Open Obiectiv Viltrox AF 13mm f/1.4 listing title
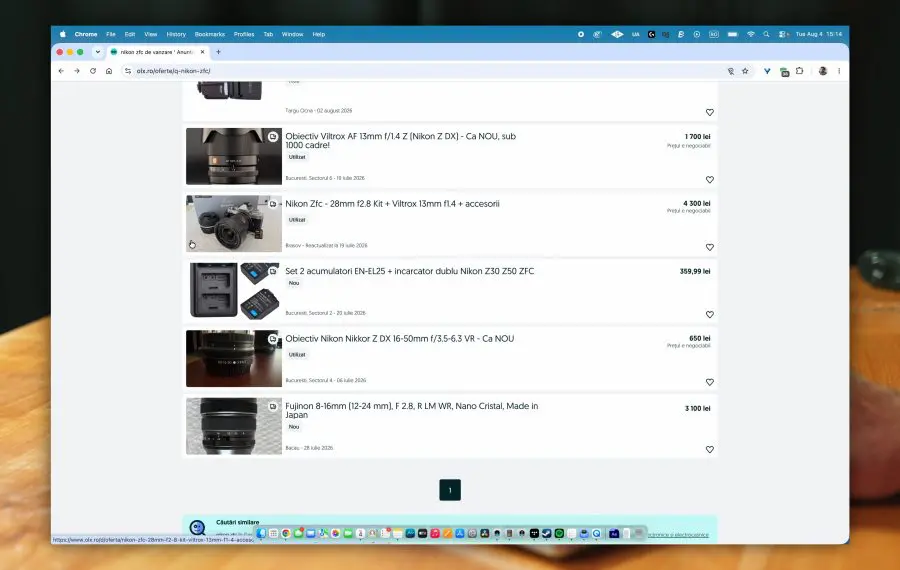The height and width of the screenshot is (570, 900). [401, 141]
